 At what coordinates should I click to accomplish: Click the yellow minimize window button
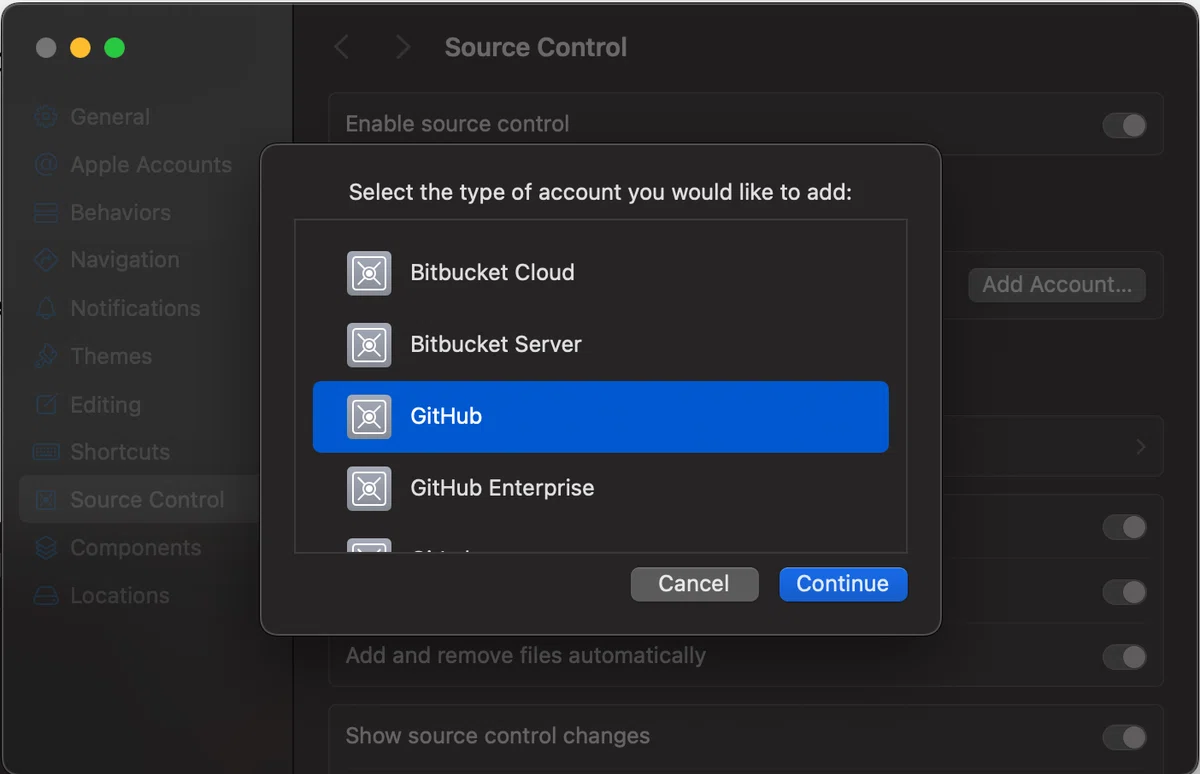(x=80, y=47)
